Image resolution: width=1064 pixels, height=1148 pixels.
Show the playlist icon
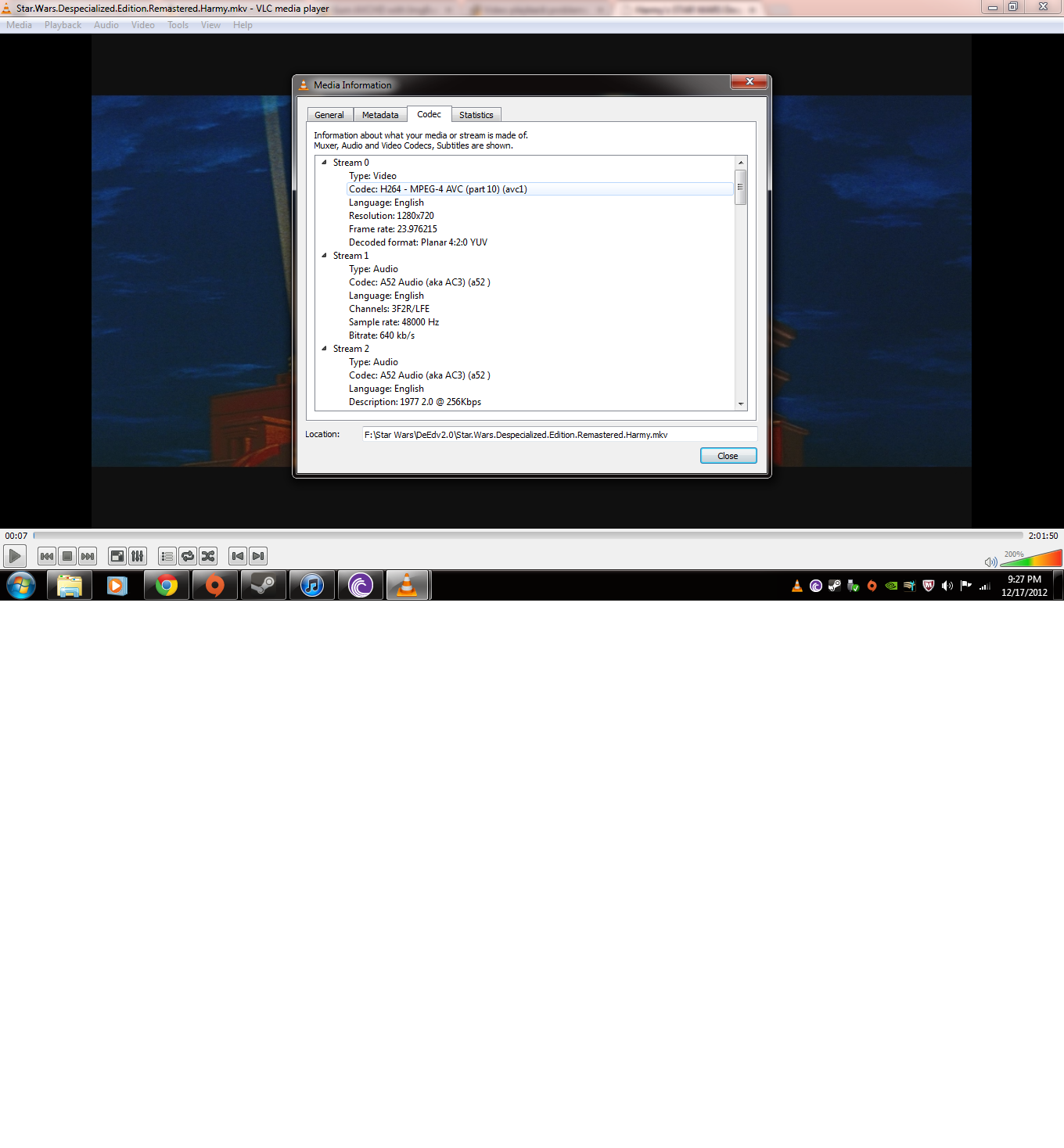coord(167,556)
